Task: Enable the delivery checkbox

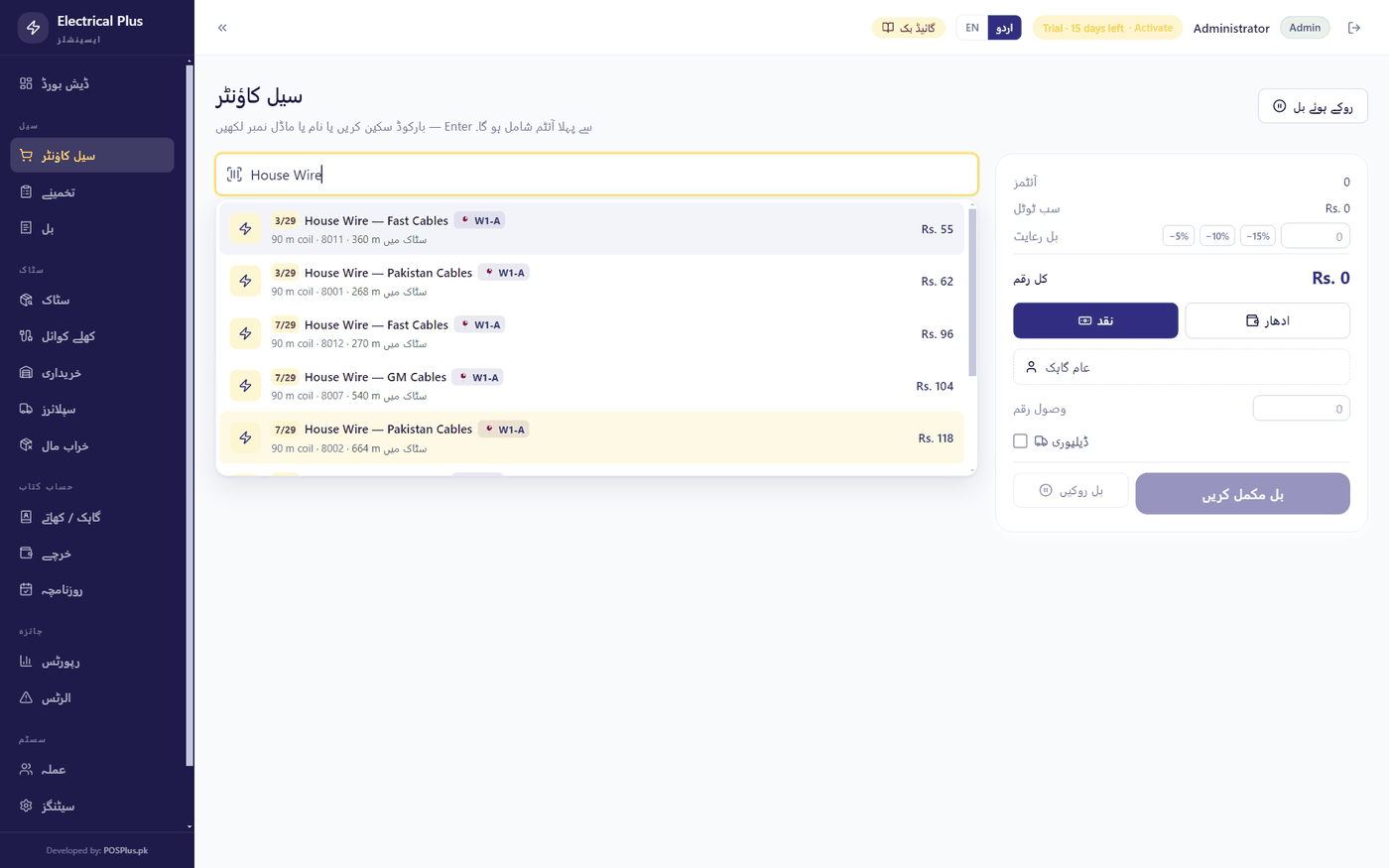Action: pyautogui.click(x=1020, y=441)
